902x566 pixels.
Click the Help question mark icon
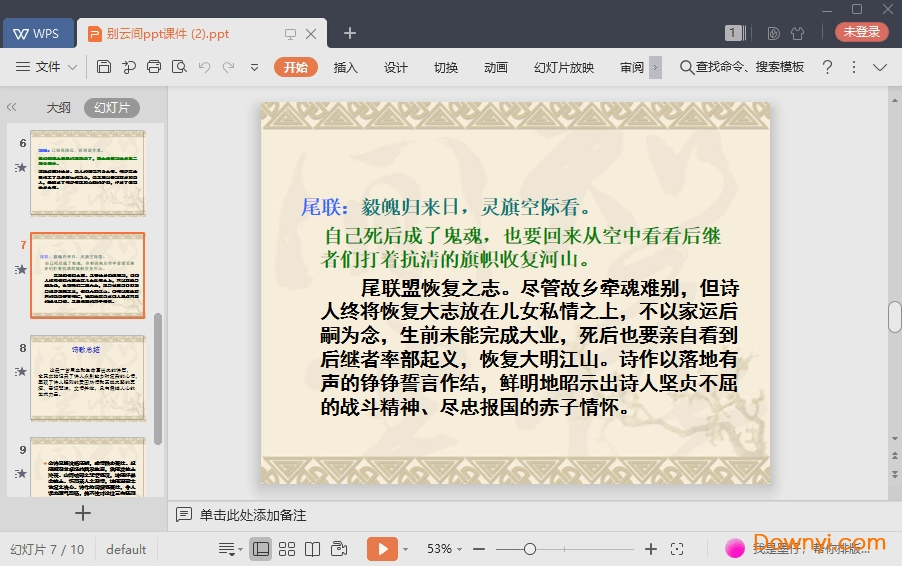827,67
